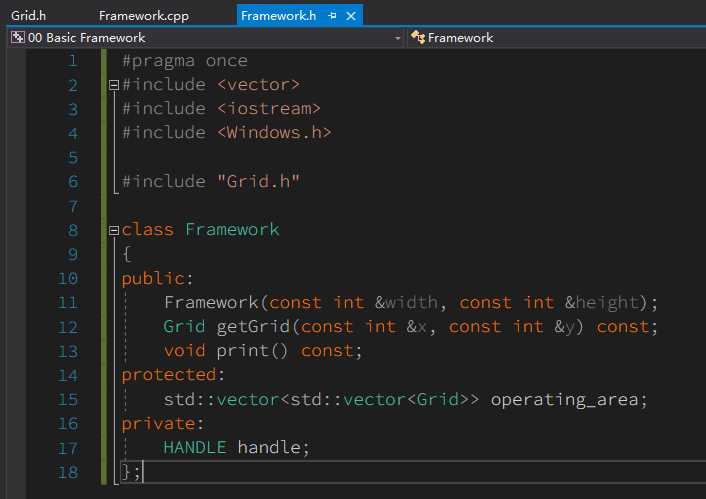
Task: Click the HANDLE type on line 17
Action: 195,447
